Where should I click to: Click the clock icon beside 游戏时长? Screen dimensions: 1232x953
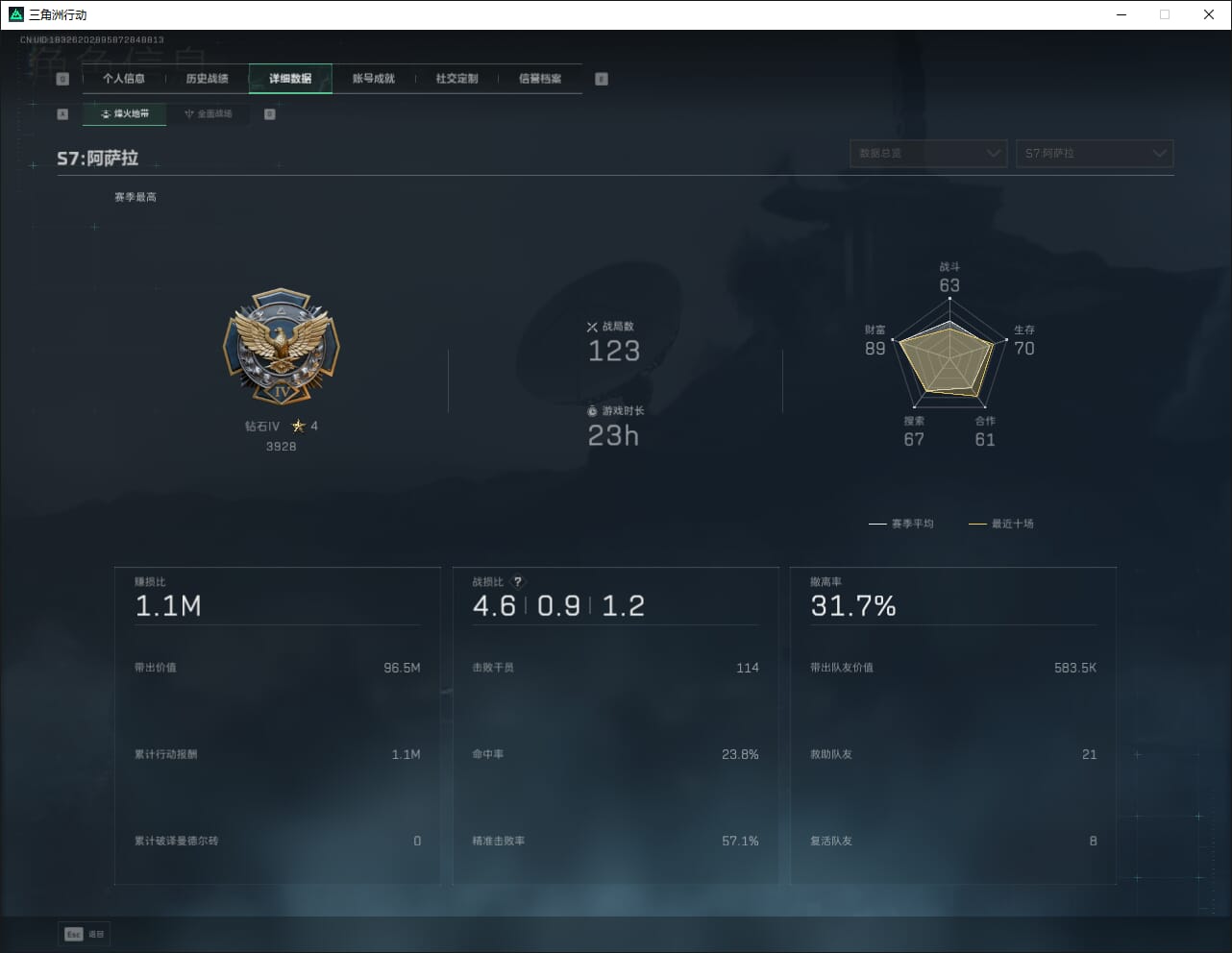click(592, 411)
